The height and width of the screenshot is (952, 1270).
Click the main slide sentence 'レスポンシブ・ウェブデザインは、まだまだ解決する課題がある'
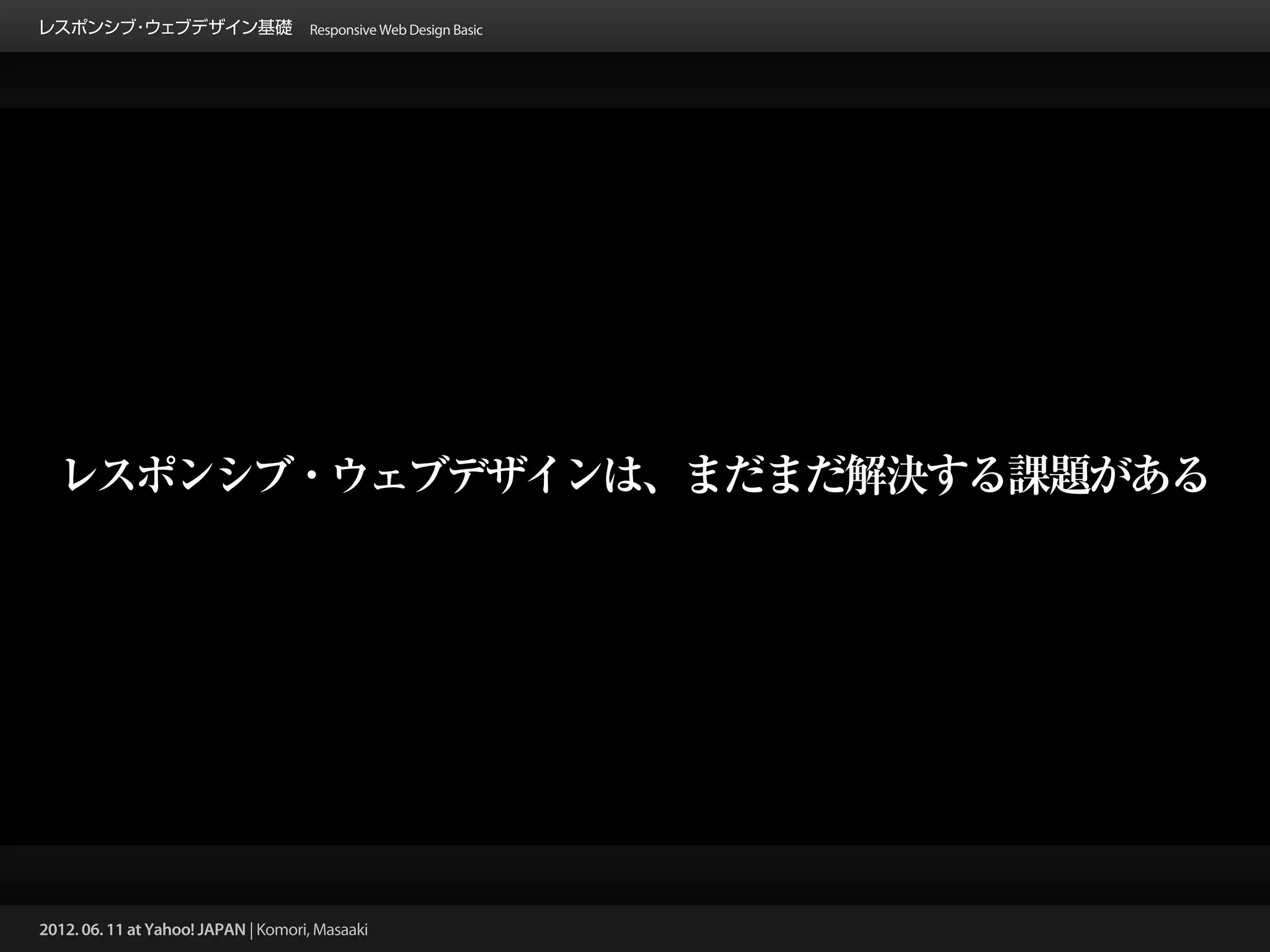[636, 475]
